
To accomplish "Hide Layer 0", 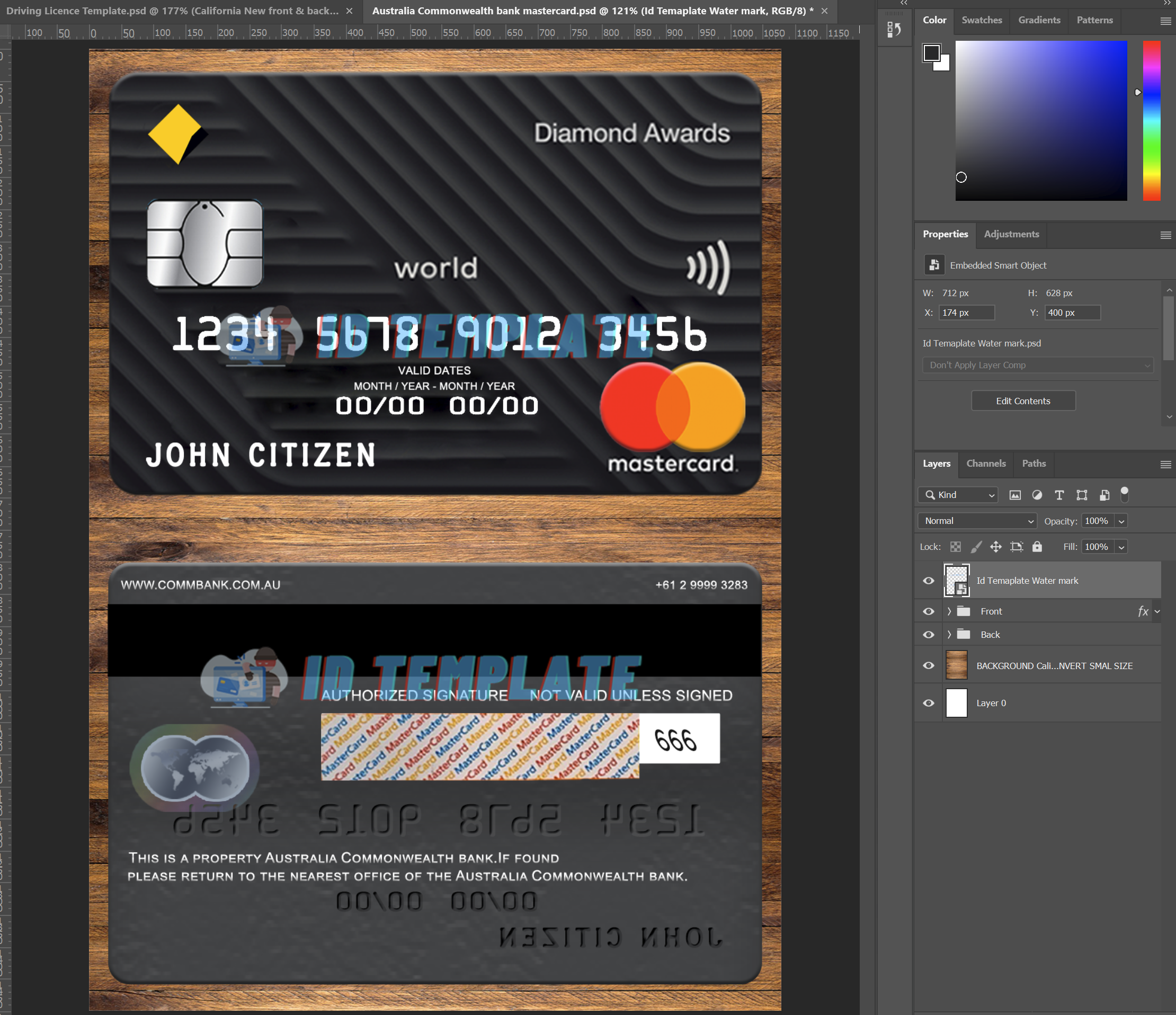I will pyautogui.click(x=929, y=703).
